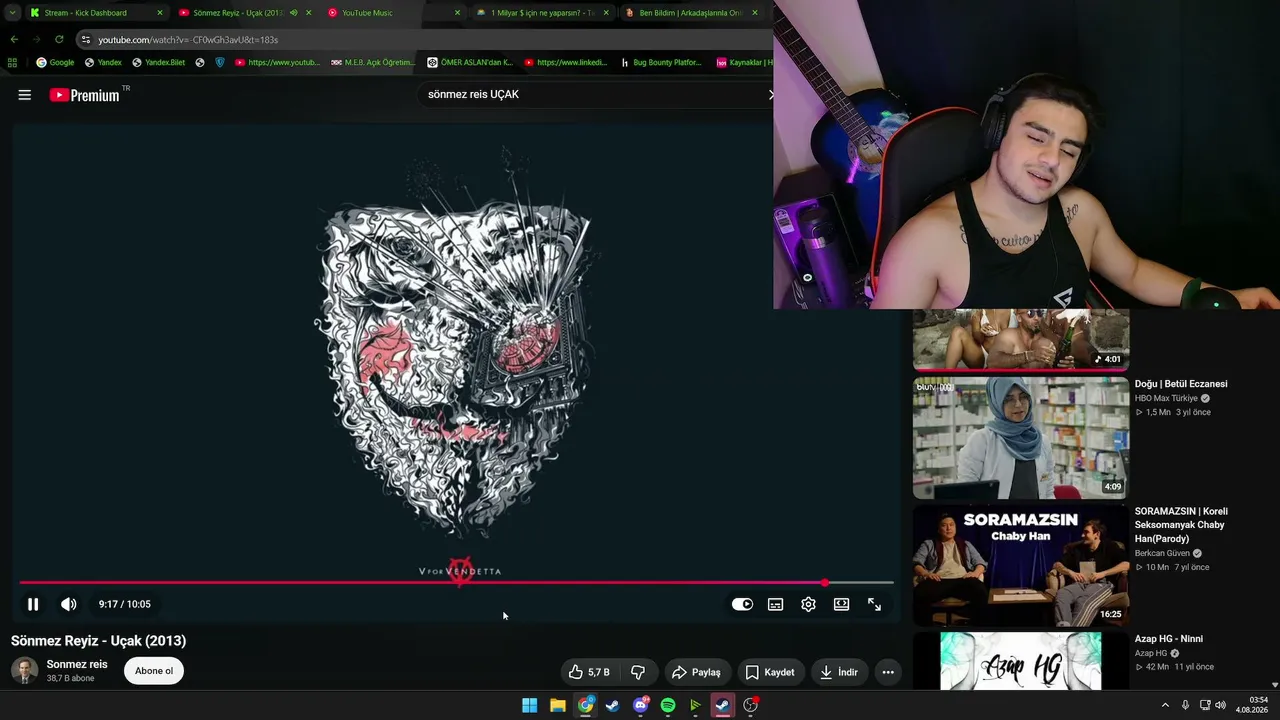The width and height of the screenshot is (1280, 720).
Task: Open the Sonmez reis channel avatar
Action: (x=25, y=671)
